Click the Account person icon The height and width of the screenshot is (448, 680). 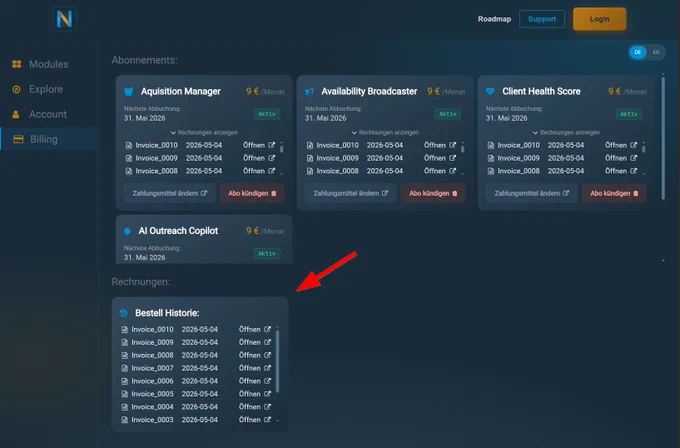click(16, 114)
